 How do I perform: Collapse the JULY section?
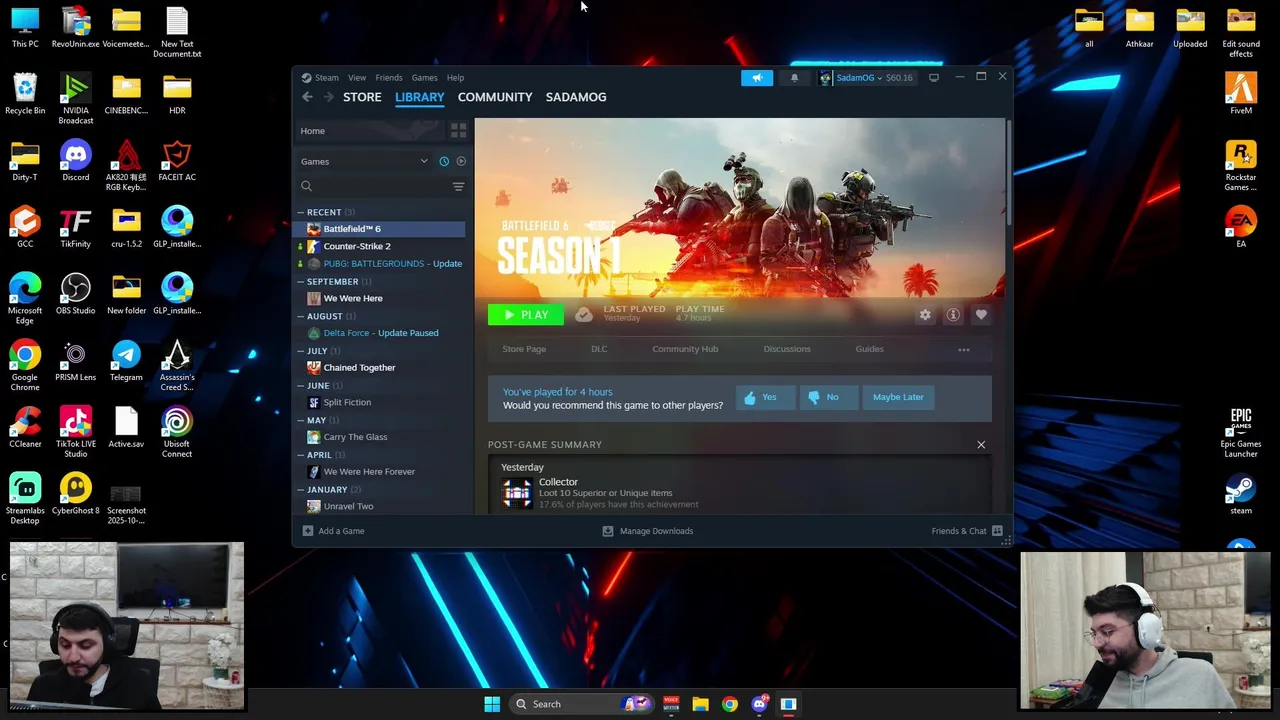pyautogui.click(x=300, y=351)
